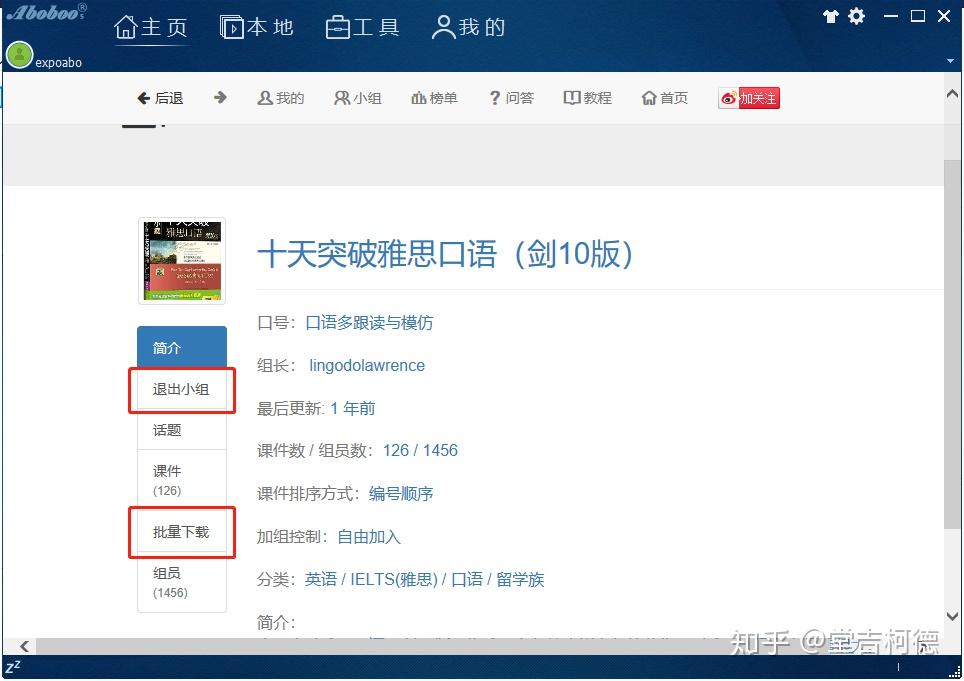This screenshot has width=964, height=681.
Task: Click the expoabo user avatar icon
Action: point(19,55)
